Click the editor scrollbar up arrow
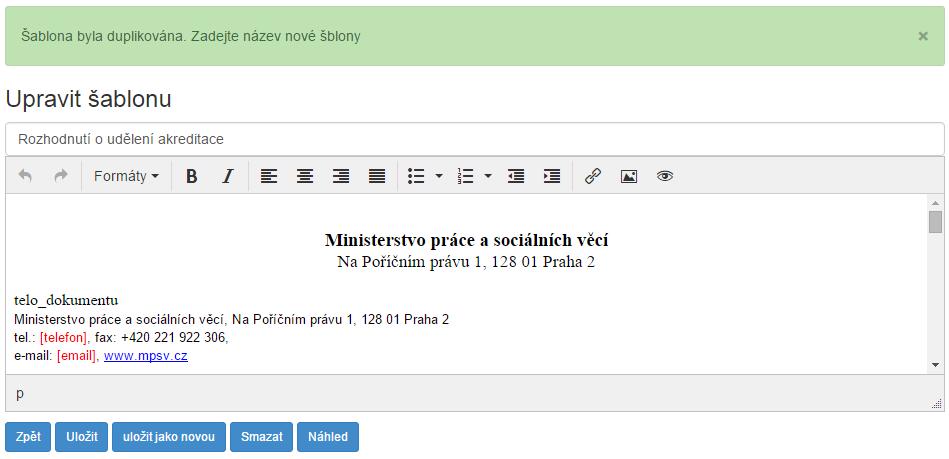This screenshot has width=949, height=459. [935, 203]
